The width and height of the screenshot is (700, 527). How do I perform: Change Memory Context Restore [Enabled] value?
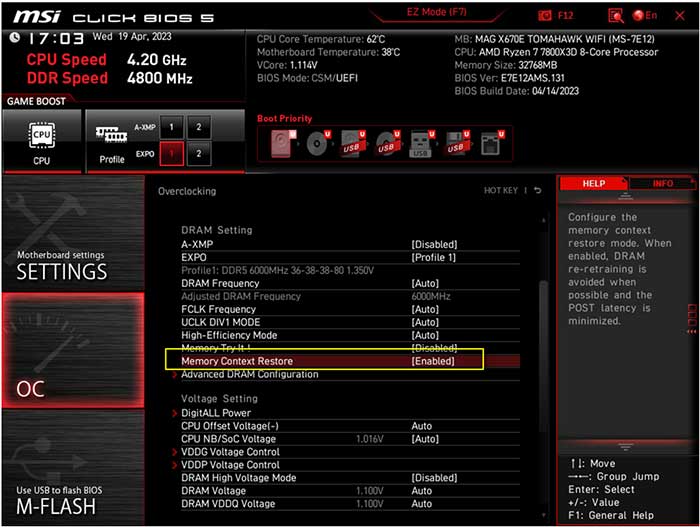coord(433,361)
